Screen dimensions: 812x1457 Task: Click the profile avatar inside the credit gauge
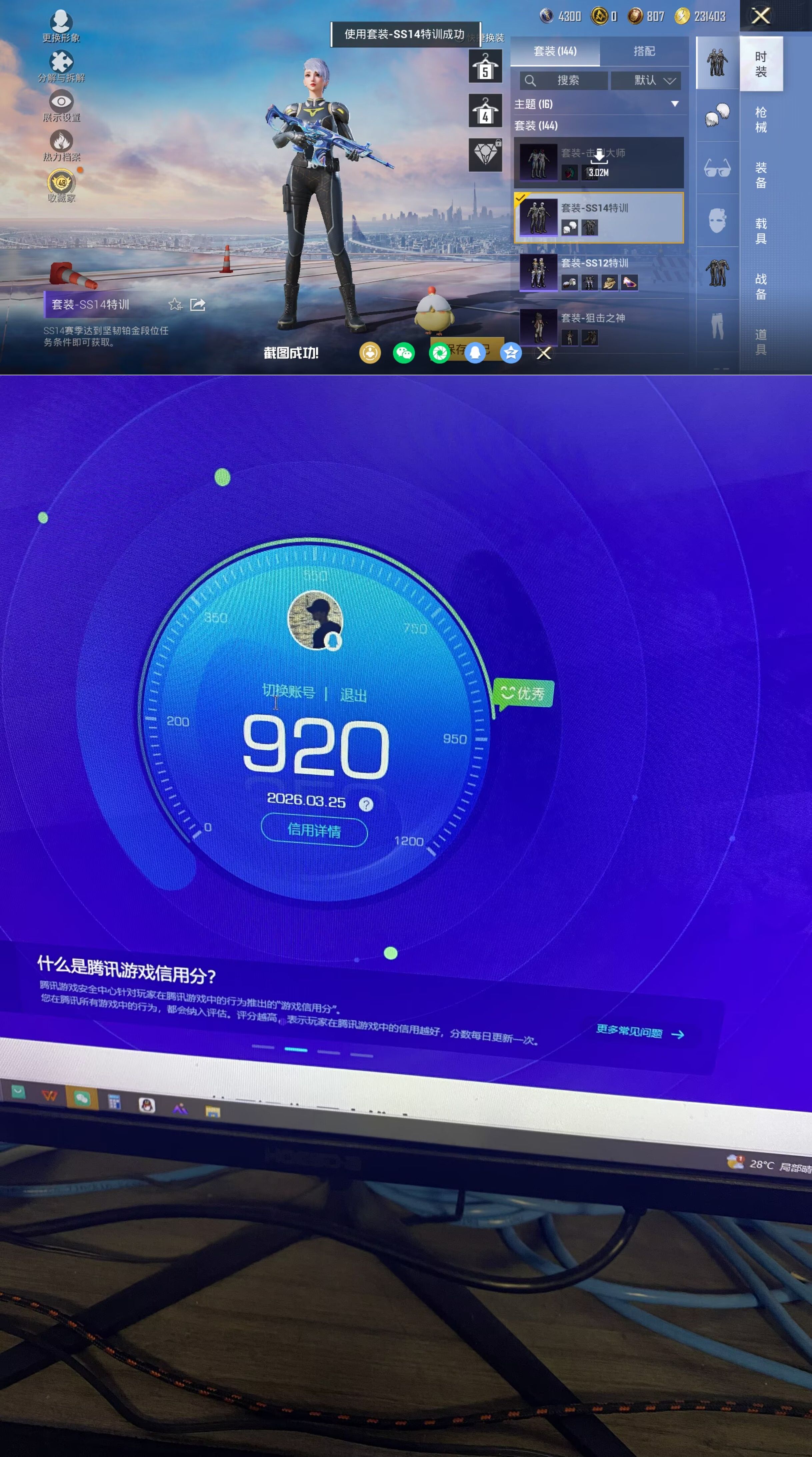pos(314,620)
